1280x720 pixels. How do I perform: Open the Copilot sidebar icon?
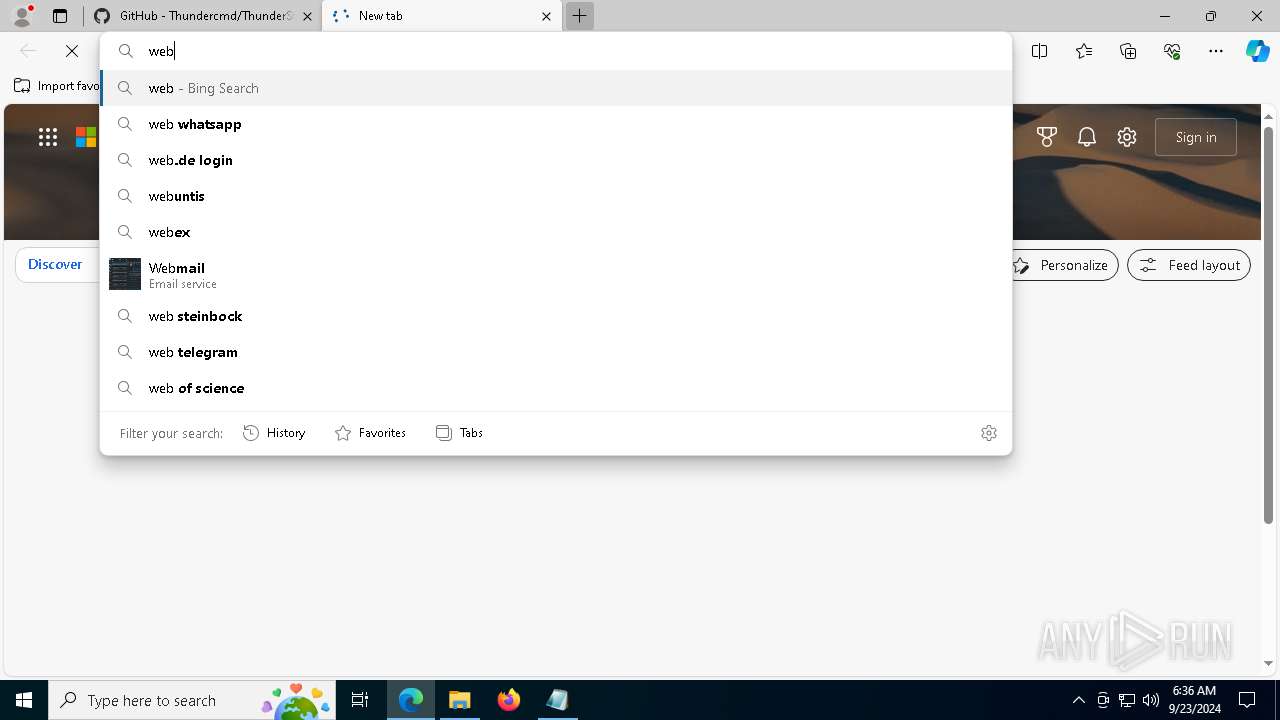click(1257, 51)
